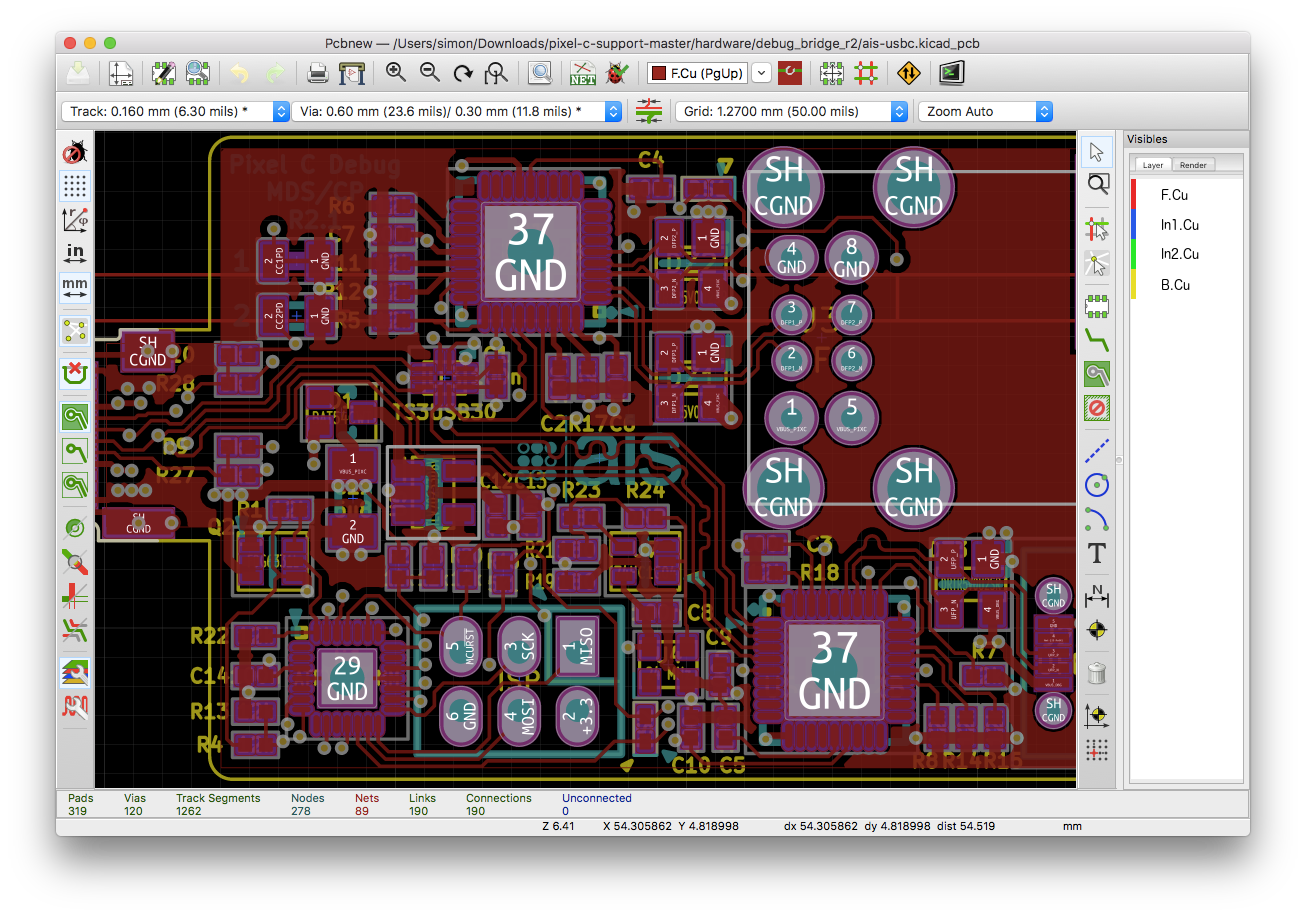This screenshot has width=1306, height=916.
Task: Toggle the grid display button
Action: pyautogui.click(x=75, y=185)
